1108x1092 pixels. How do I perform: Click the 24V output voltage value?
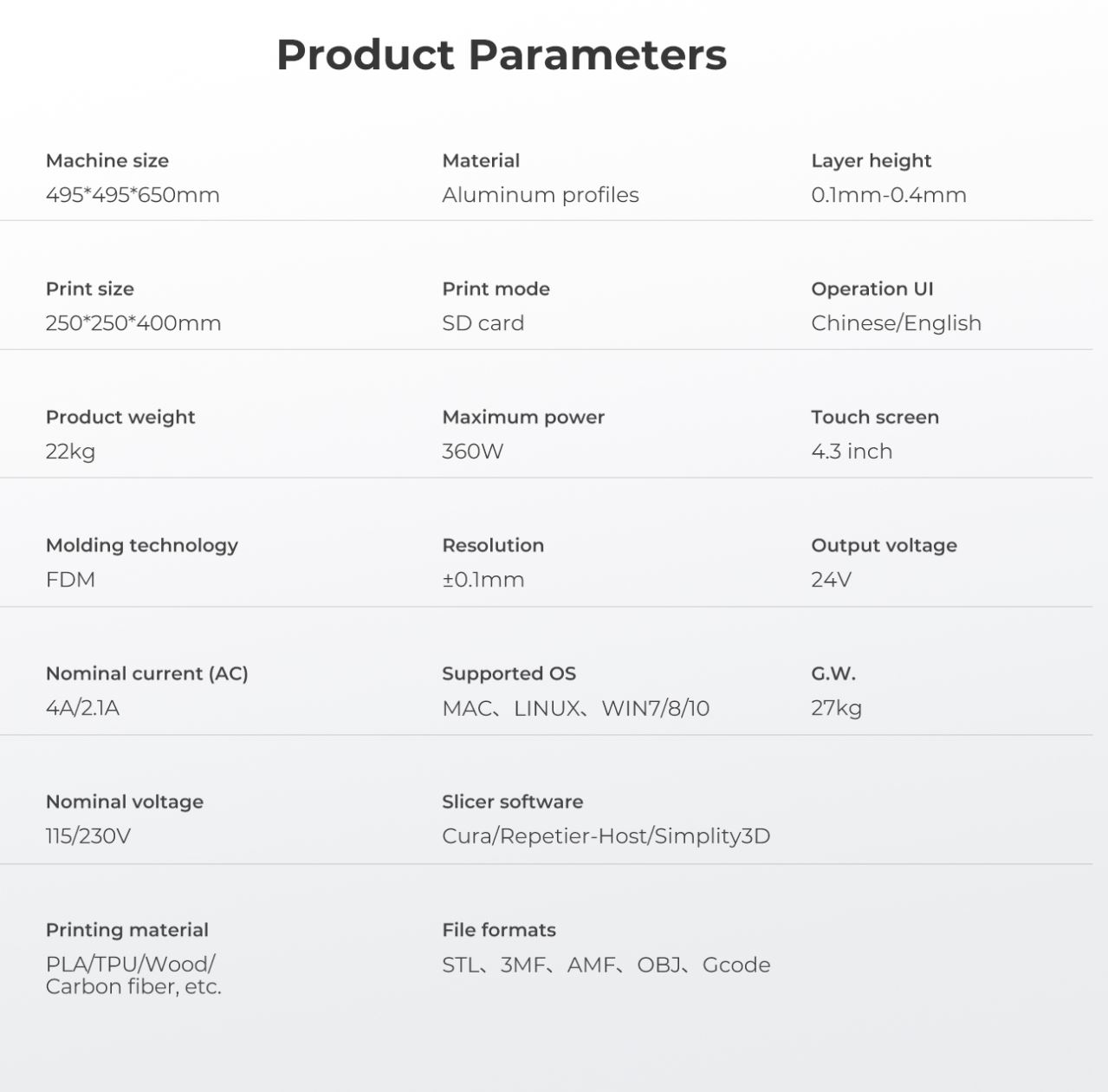tap(831, 580)
